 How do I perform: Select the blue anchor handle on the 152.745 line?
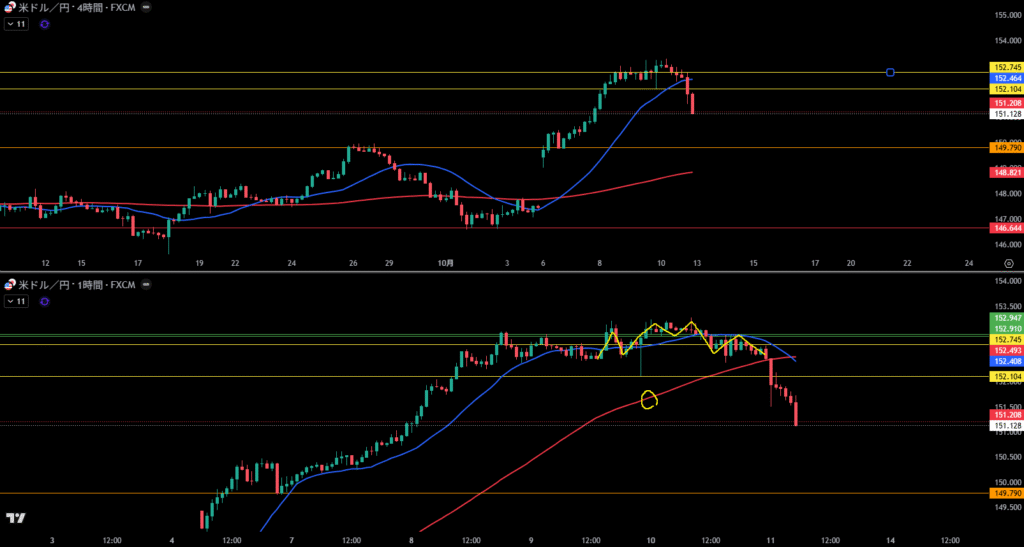click(x=890, y=72)
